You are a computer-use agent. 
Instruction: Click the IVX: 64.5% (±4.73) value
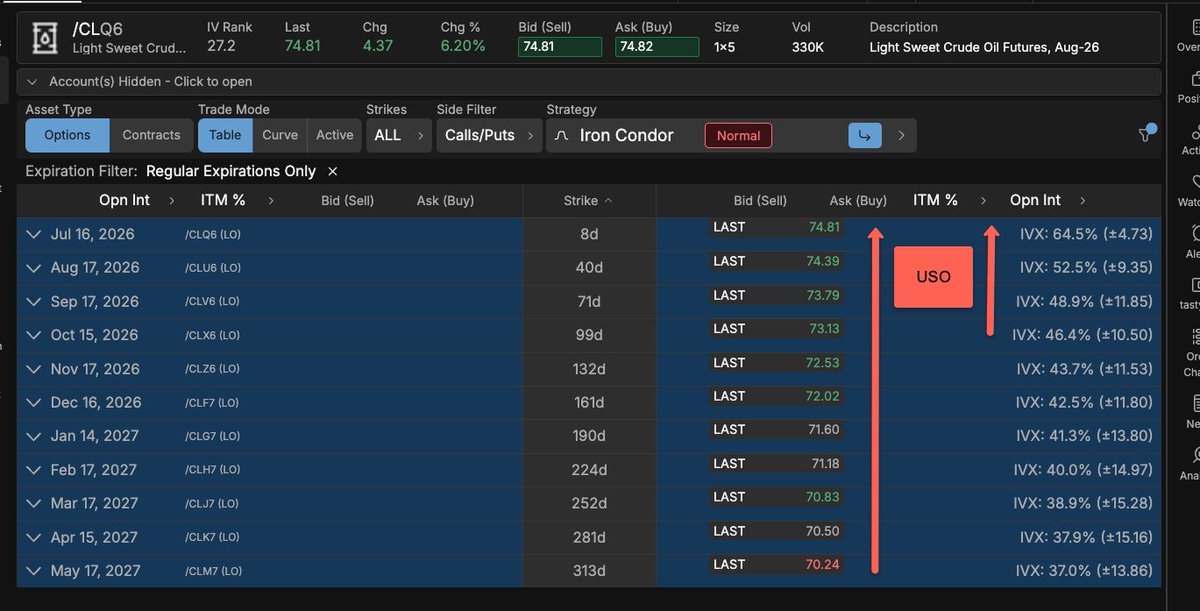click(1086, 234)
